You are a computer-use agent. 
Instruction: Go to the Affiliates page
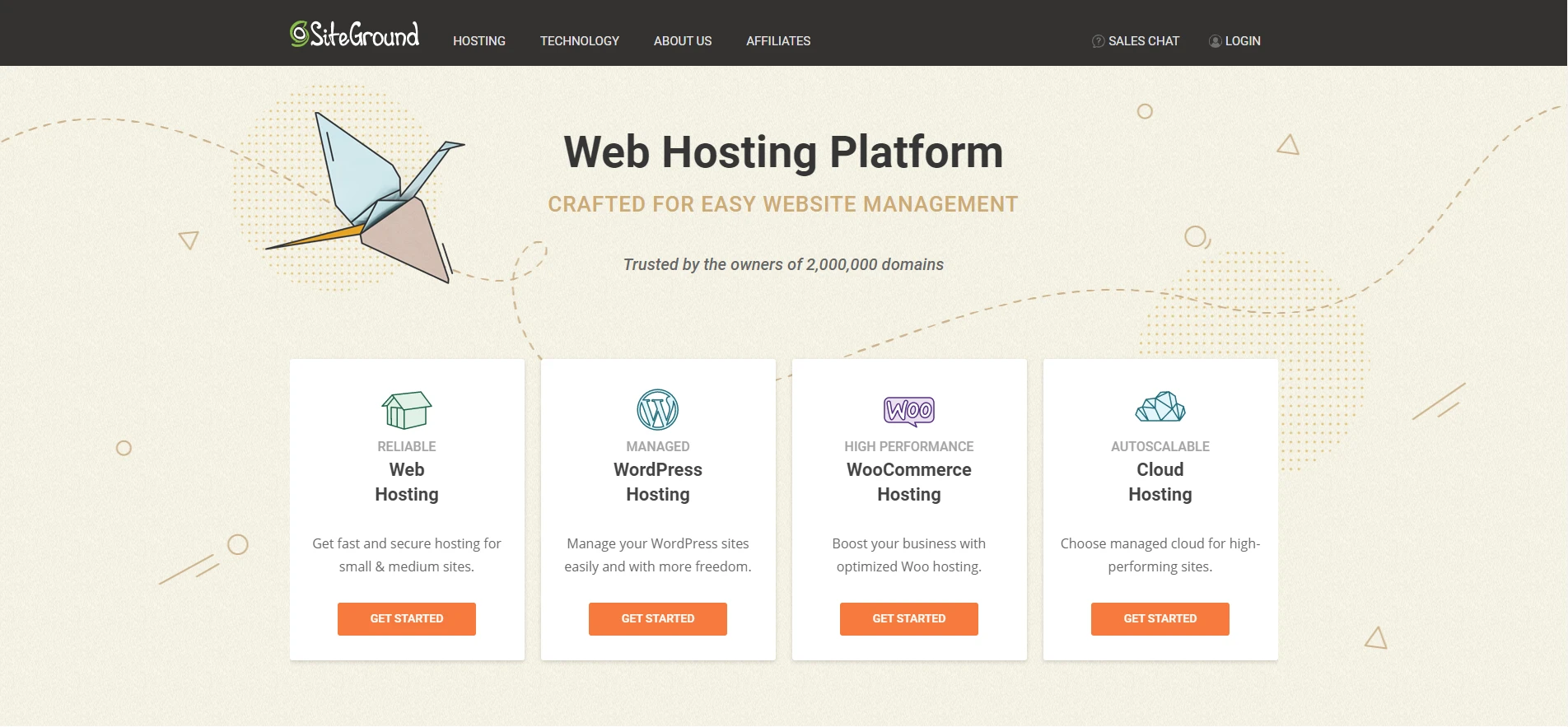click(778, 41)
